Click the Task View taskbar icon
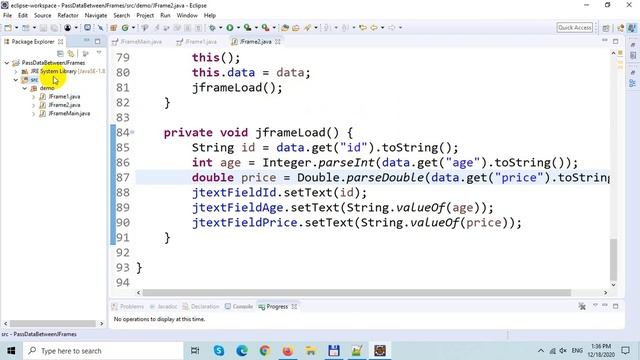The image size is (640, 360). pos(195,351)
